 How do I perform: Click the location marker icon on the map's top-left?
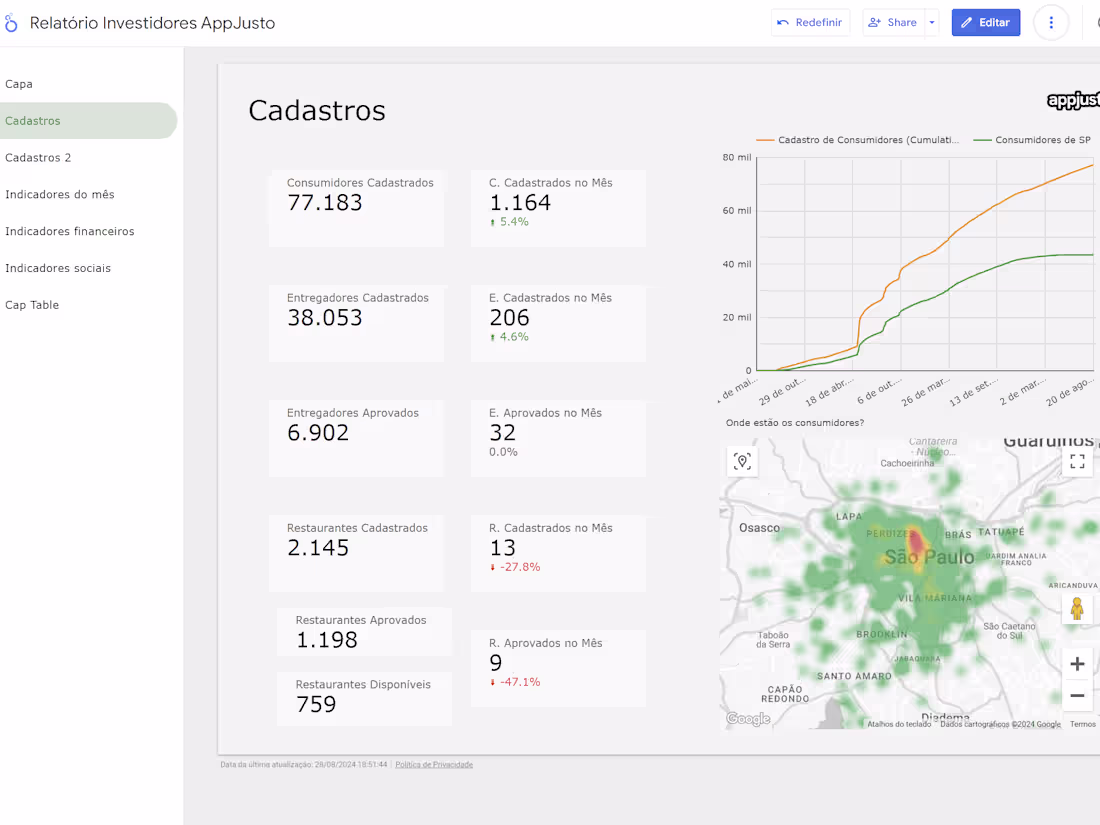pyautogui.click(x=742, y=461)
